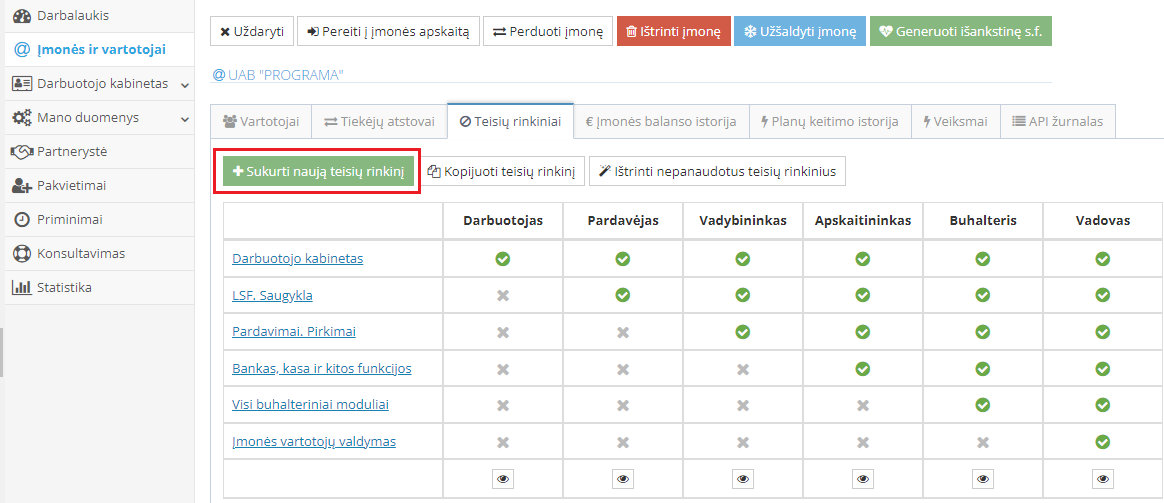This screenshot has height=503, width=1164.
Task: View Vadovas permissions via eye icon
Action: (x=1103, y=479)
